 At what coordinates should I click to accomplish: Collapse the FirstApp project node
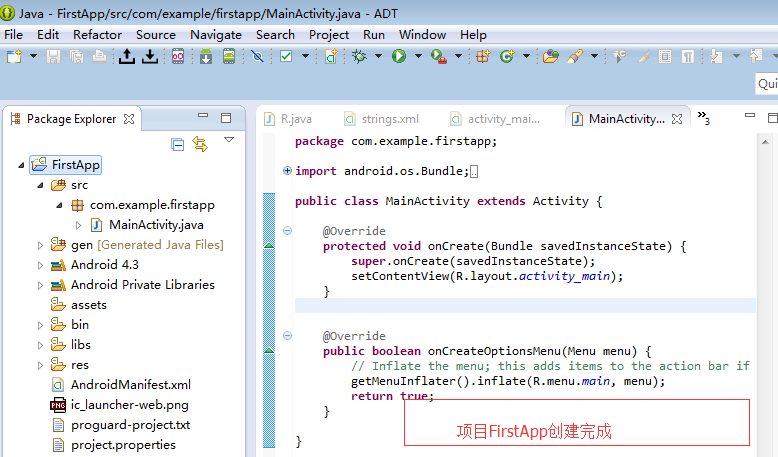21,165
